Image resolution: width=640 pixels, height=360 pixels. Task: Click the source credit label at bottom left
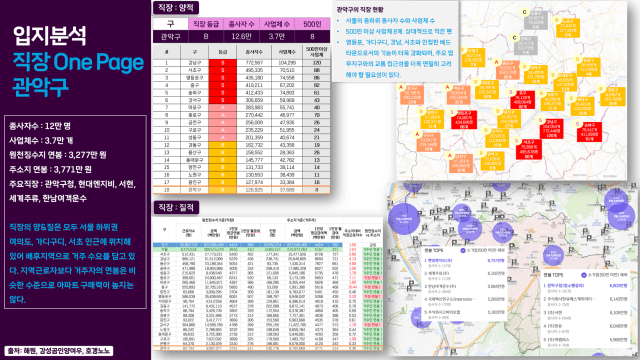(x=59, y=351)
